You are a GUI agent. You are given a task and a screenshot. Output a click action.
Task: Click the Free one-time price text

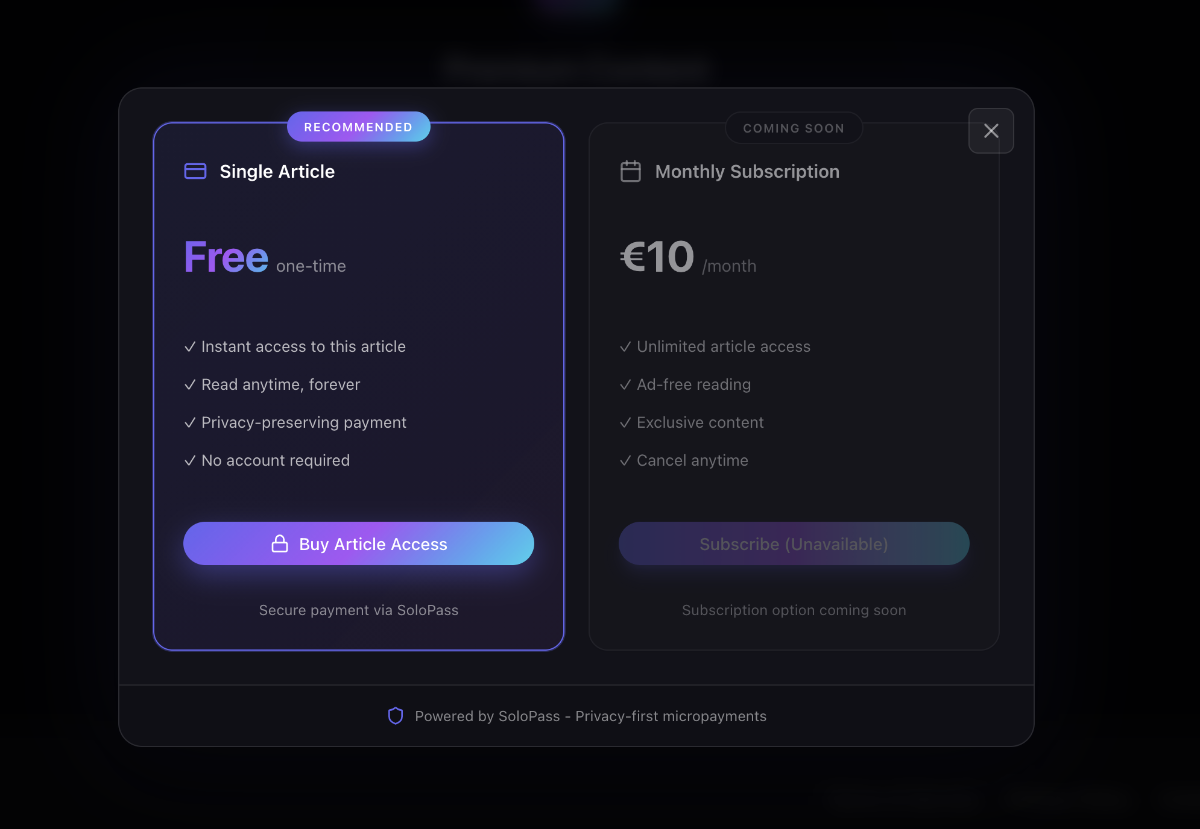[264, 258]
